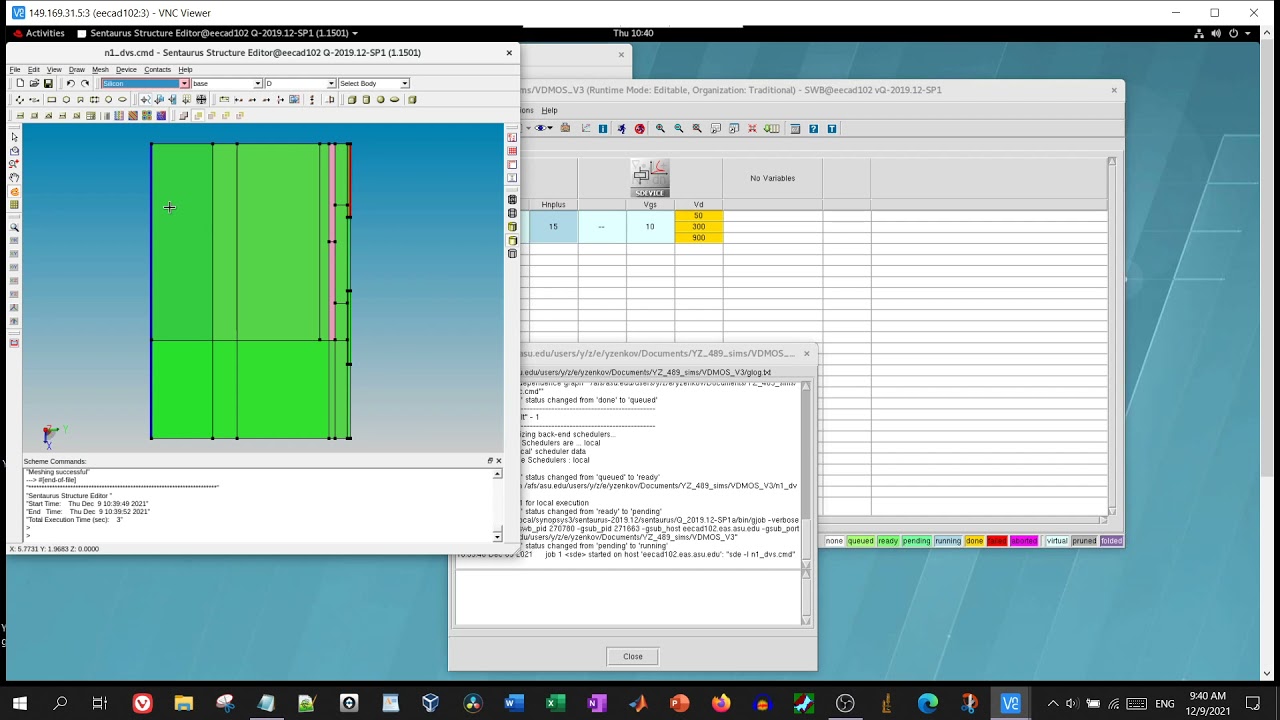
Task: Open Excel from taskbar
Action: 555,704
